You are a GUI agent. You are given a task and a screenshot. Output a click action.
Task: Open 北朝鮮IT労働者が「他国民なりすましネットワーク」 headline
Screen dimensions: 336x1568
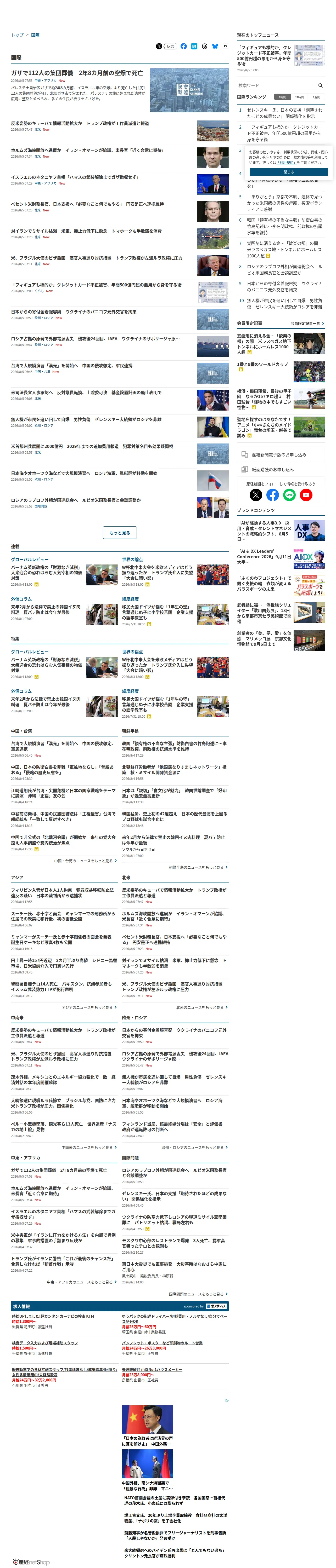174,770
